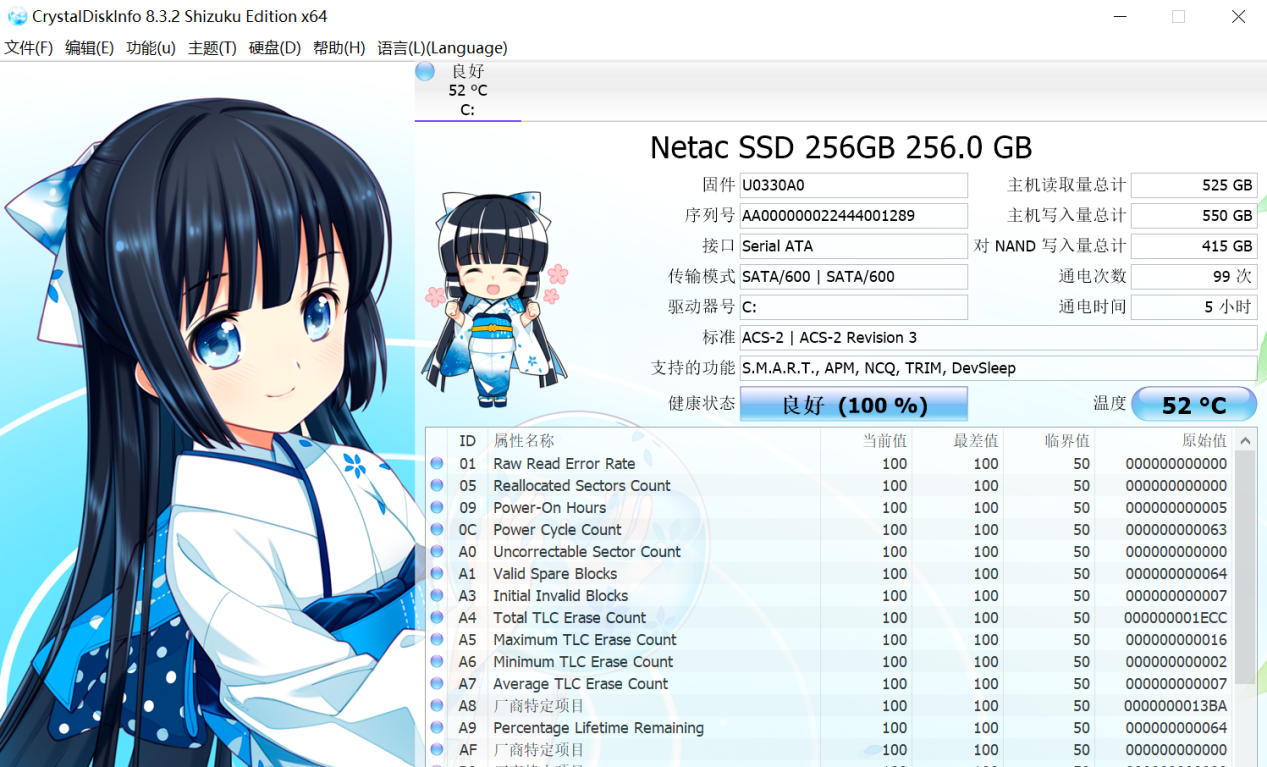Click the power on hours value 5 小时

tap(1194, 307)
